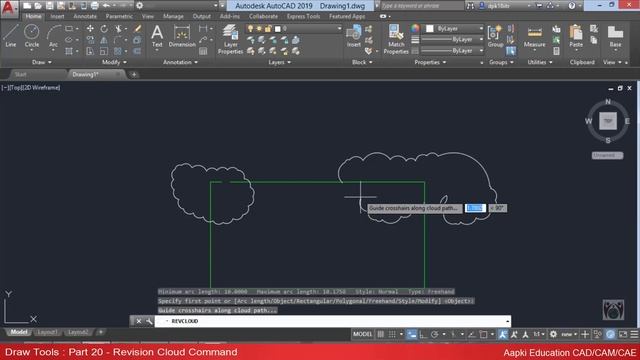Toggle dynamic input in status bar

[x=412, y=334]
